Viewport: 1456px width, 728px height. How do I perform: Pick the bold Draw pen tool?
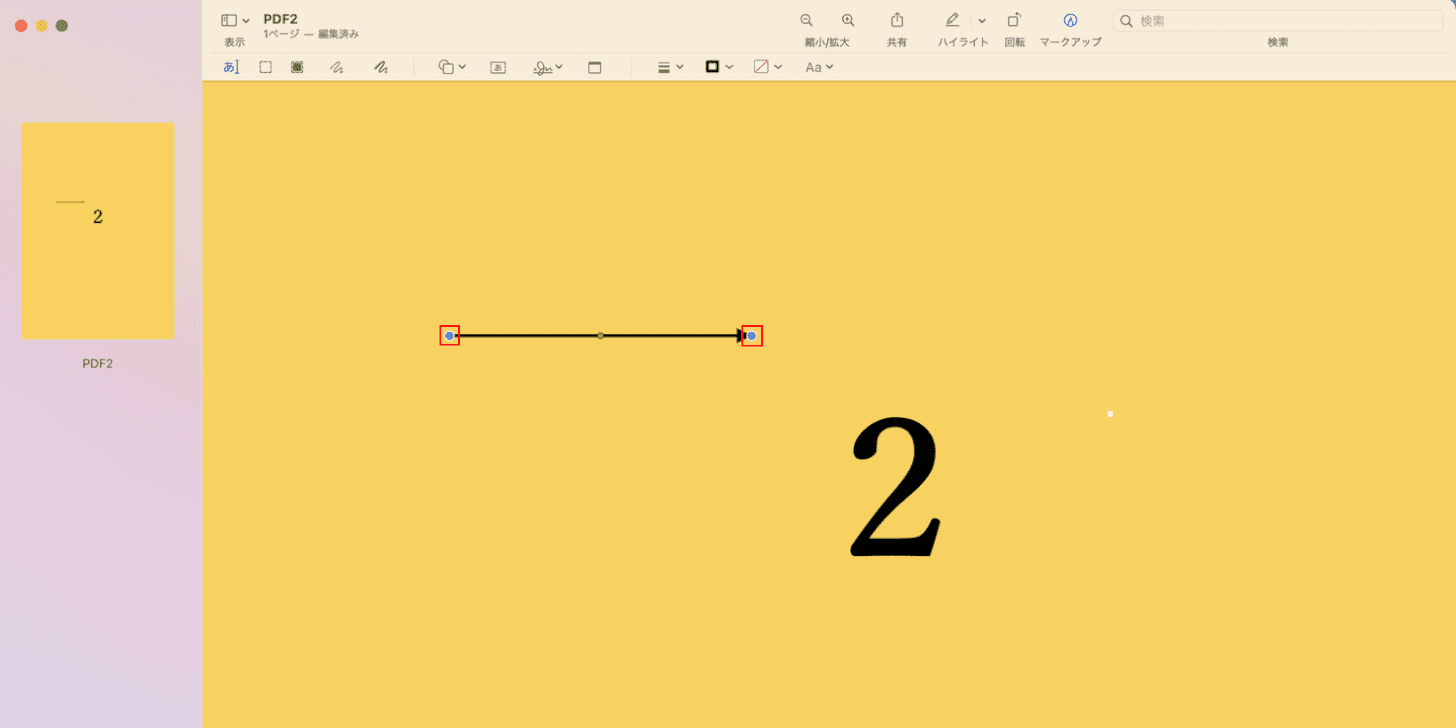click(x=381, y=67)
